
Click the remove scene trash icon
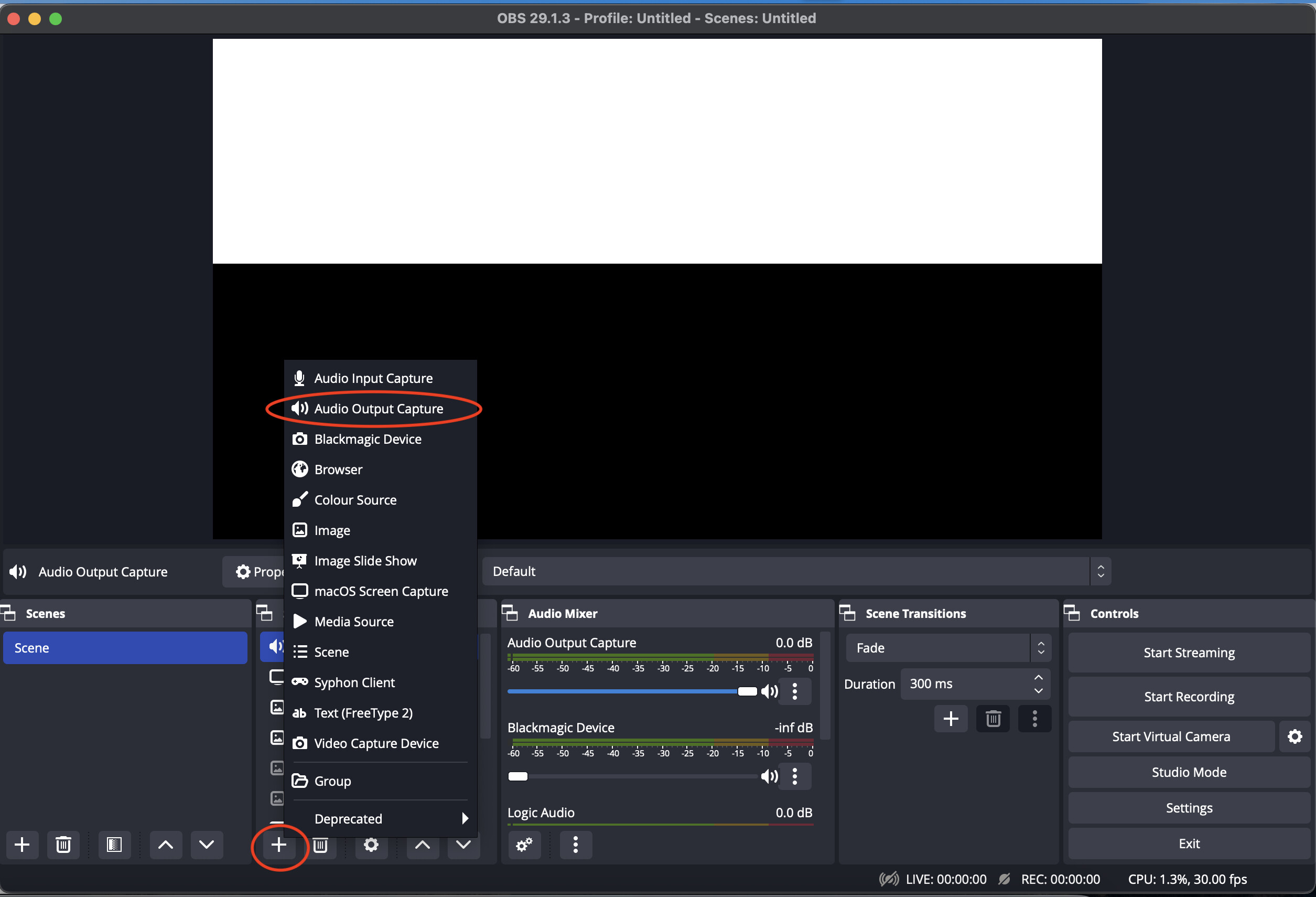click(x=63, y=845)
